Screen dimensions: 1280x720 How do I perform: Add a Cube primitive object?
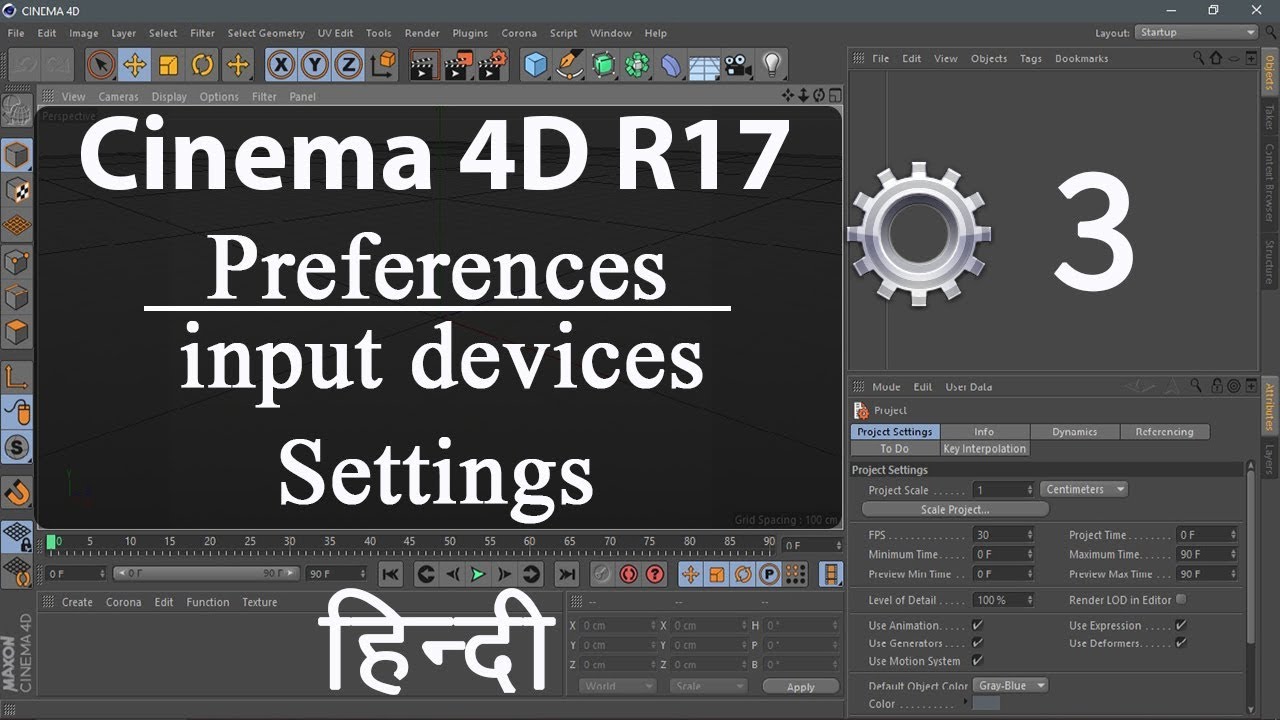coord(537,65)
